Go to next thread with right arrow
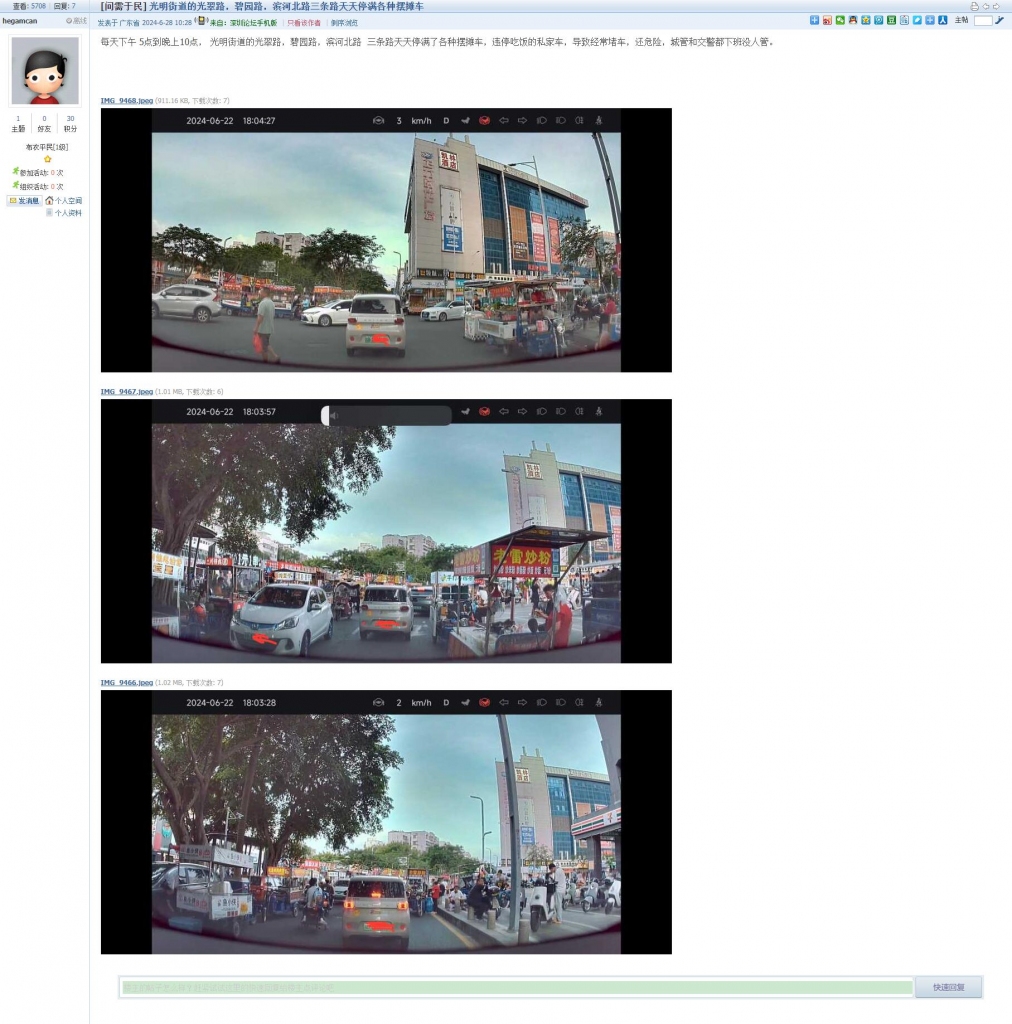 [x=996, y=6]
